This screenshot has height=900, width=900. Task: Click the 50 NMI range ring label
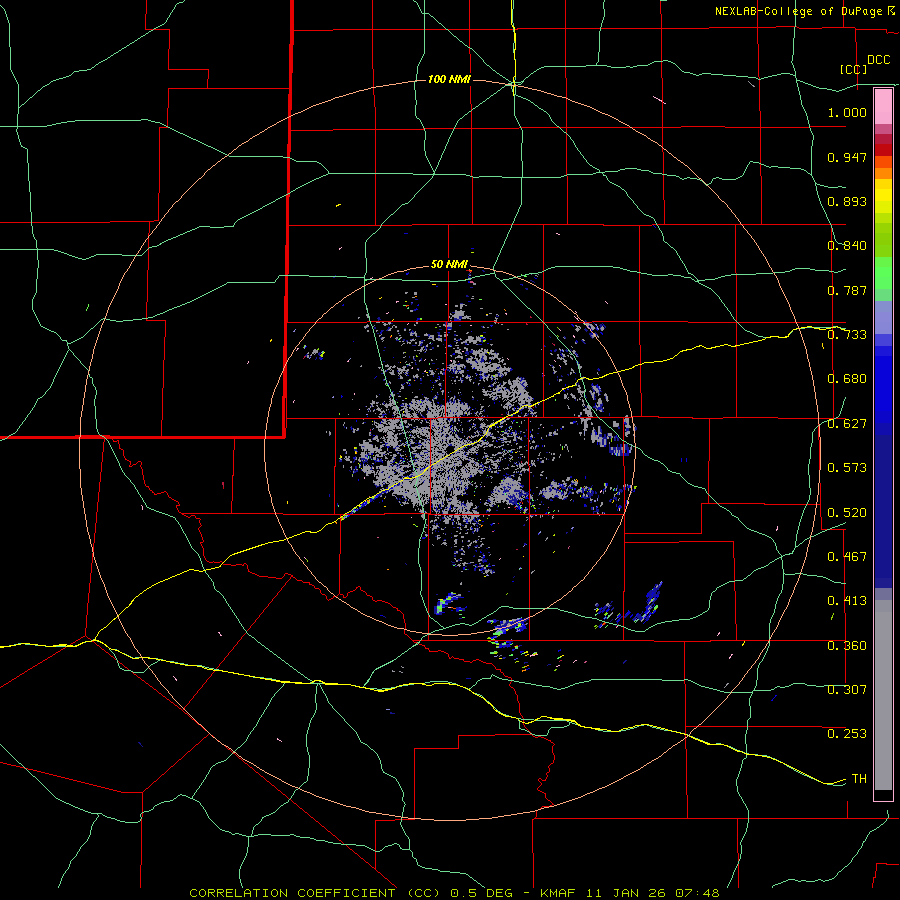tap(449, 265)
